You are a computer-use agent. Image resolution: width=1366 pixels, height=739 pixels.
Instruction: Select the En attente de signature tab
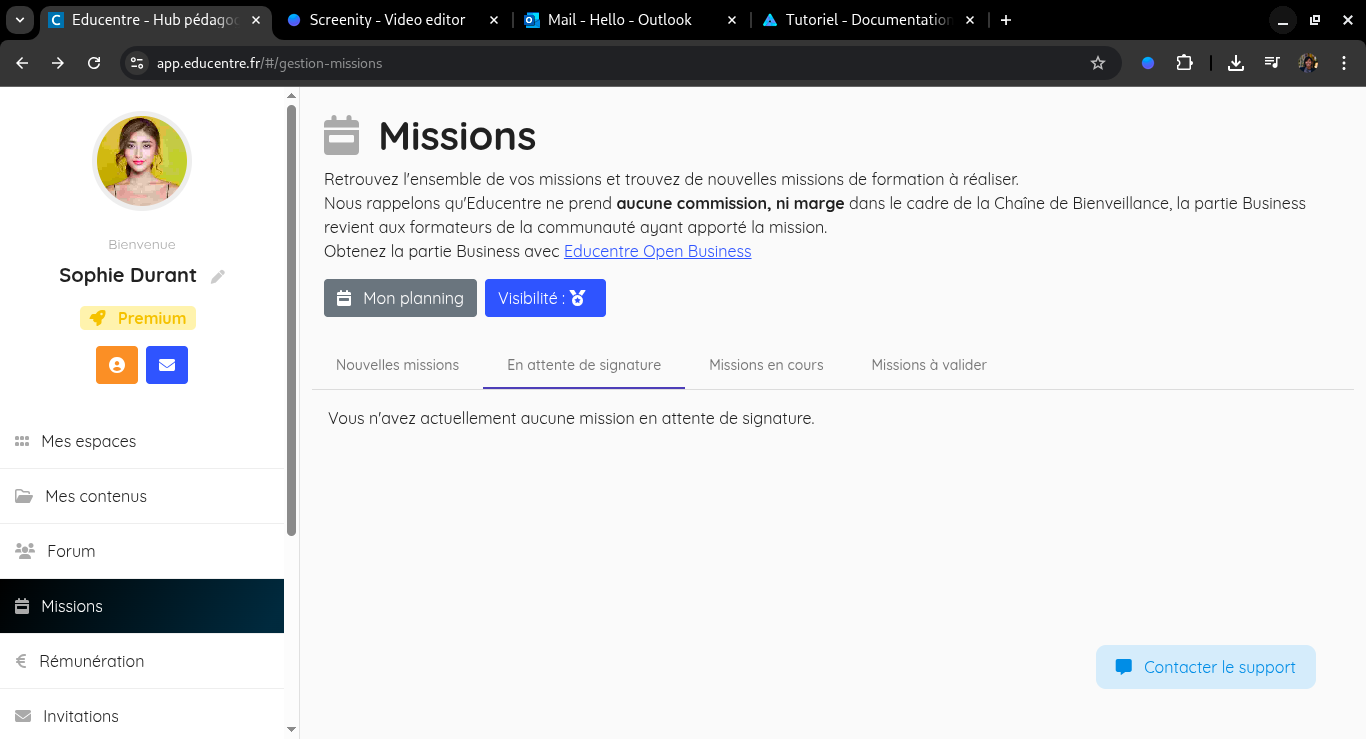click(x=584, y=365)
